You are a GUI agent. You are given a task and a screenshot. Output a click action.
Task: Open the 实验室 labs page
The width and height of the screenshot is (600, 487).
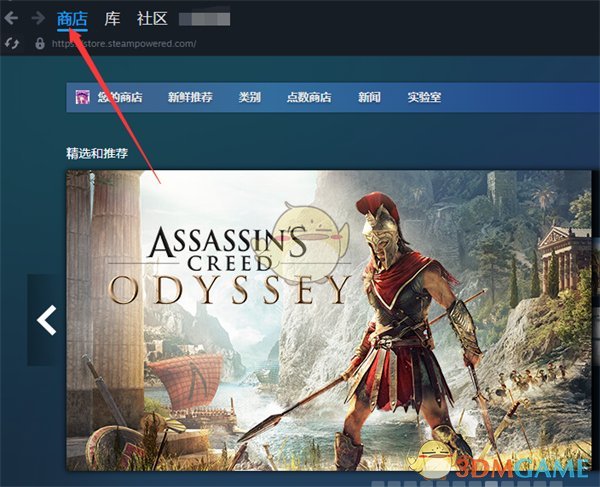[x=424, y=97]
